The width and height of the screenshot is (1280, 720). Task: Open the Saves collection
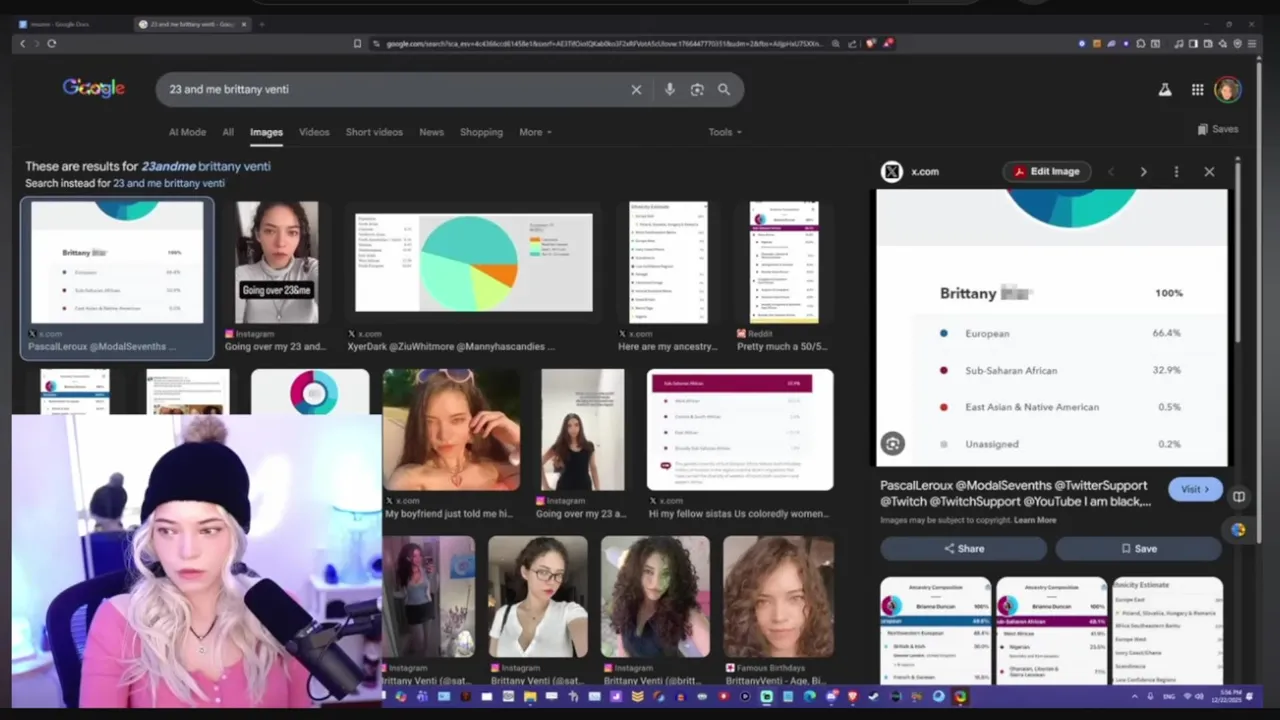pyautogui.click(x=1218, y=129)
